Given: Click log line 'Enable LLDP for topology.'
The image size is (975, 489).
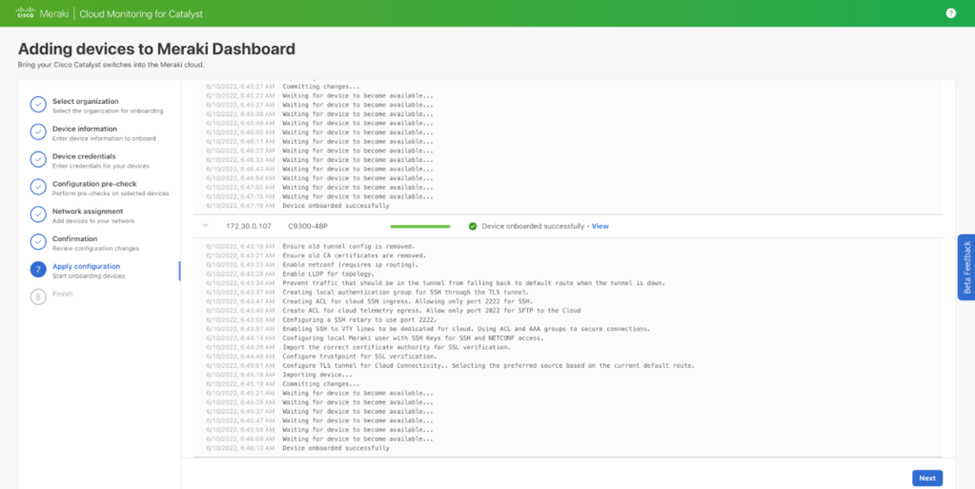Looking at the screenshot, I should tap(328, 274).
